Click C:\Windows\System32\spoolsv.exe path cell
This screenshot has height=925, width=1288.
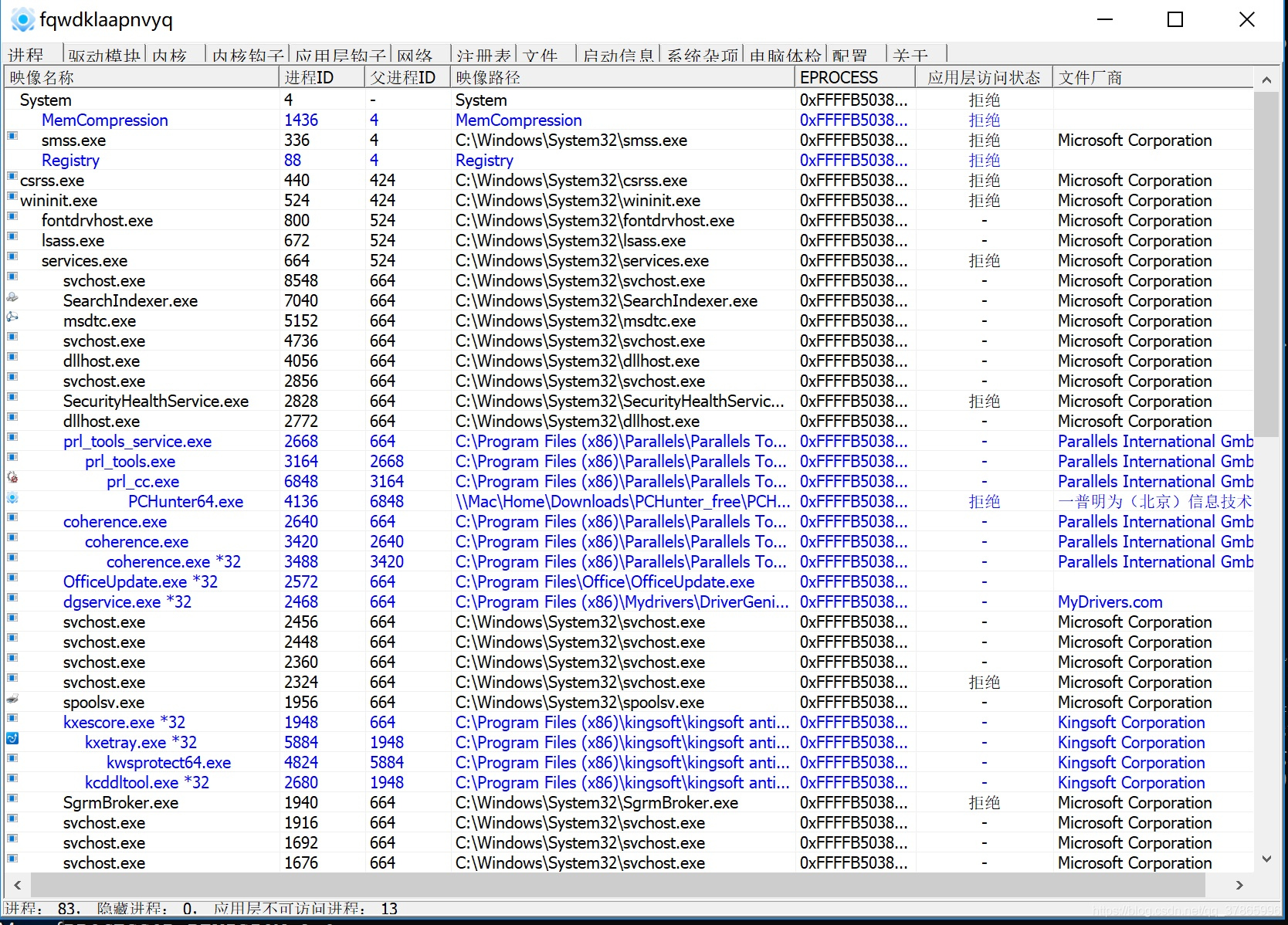tap(580, 703)
